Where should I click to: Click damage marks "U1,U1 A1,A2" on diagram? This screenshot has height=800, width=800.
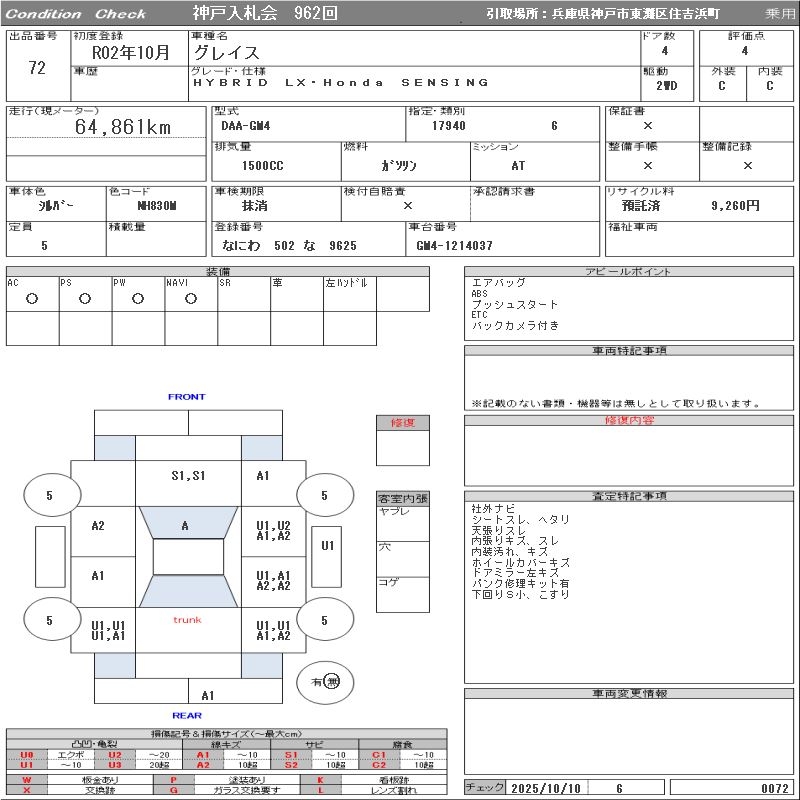click(273, 631)
